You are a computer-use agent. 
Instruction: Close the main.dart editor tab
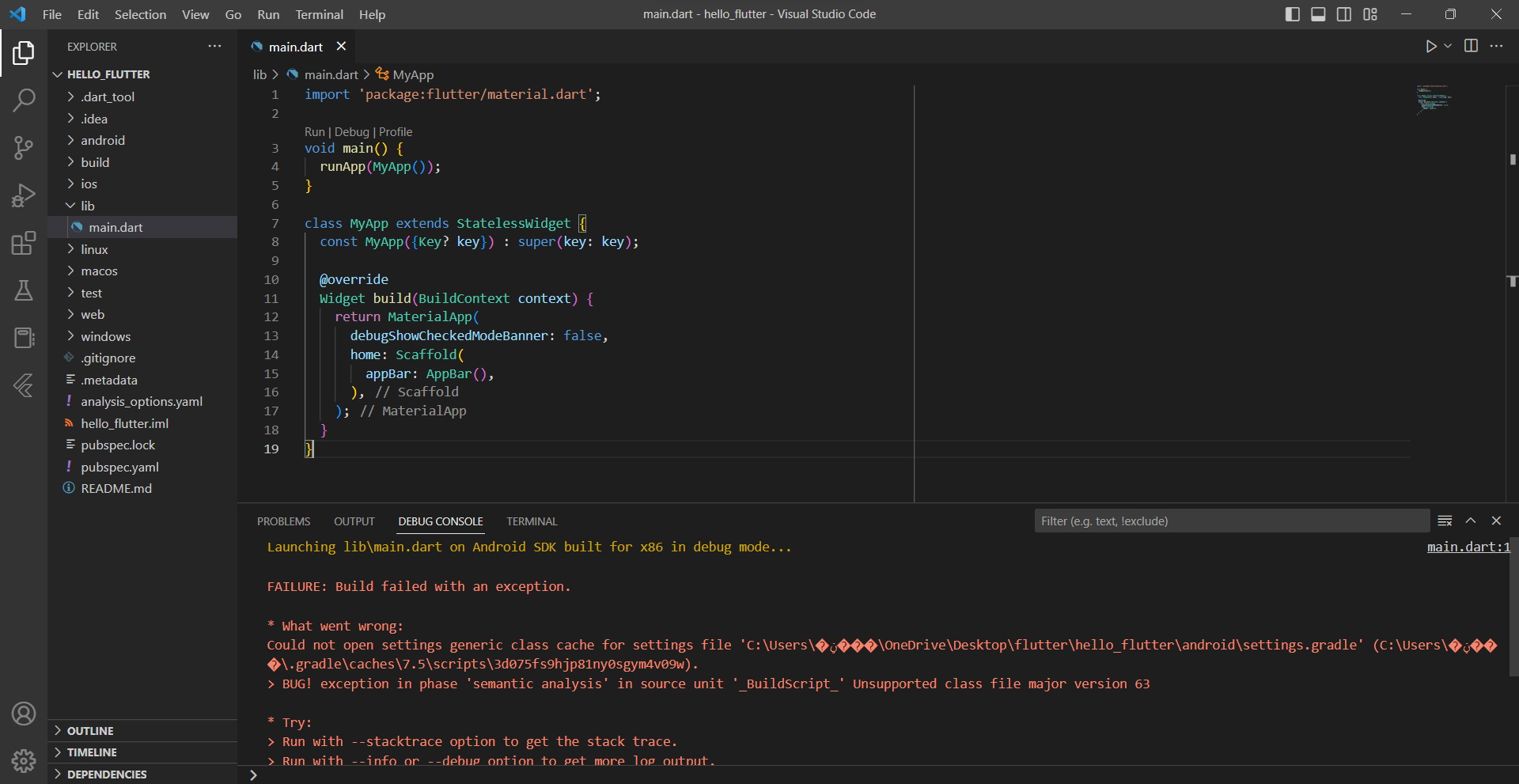[x=341, y=46]
